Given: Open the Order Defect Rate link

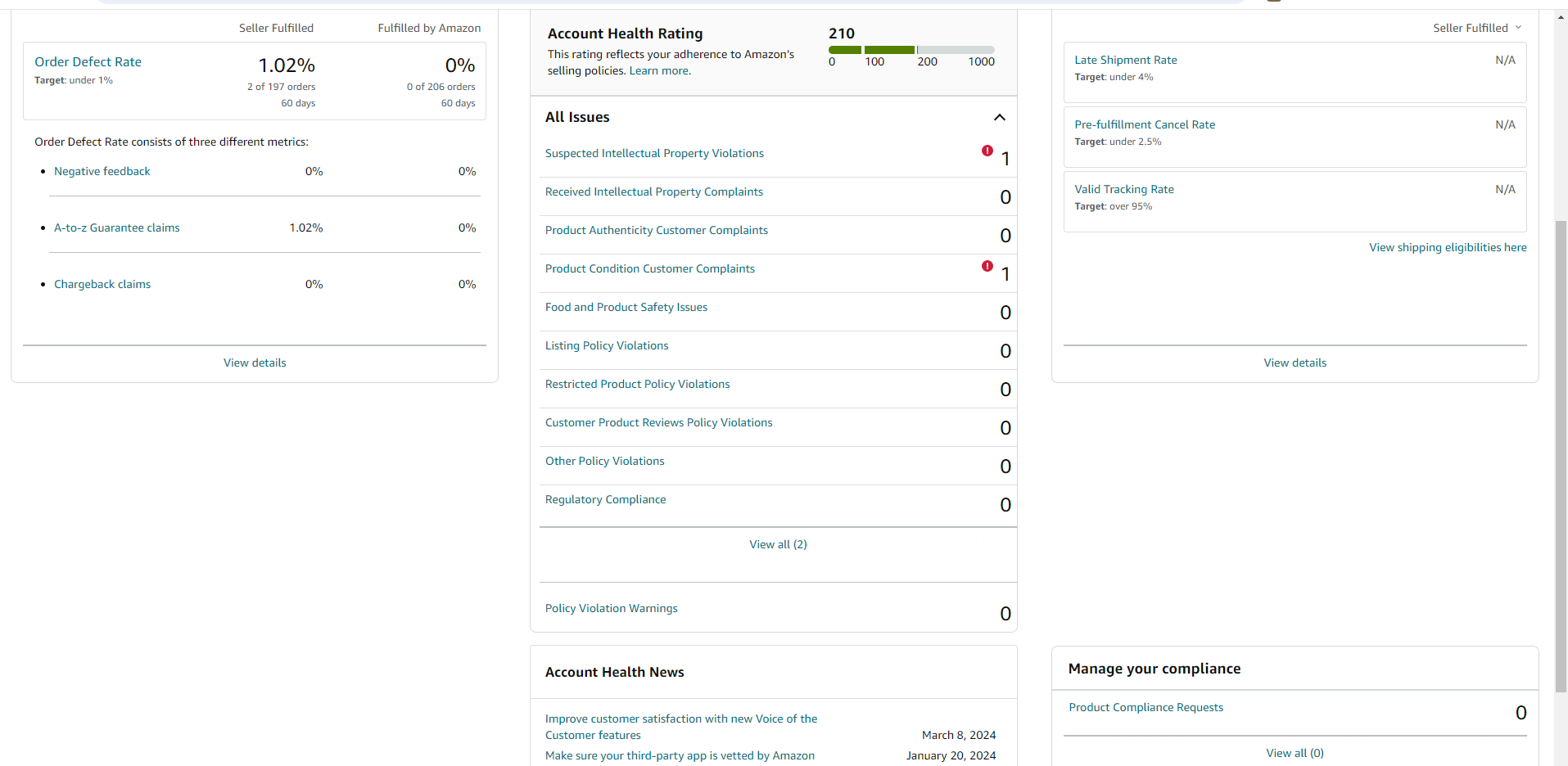Looking at the screenshot, I should coord(88,62).
